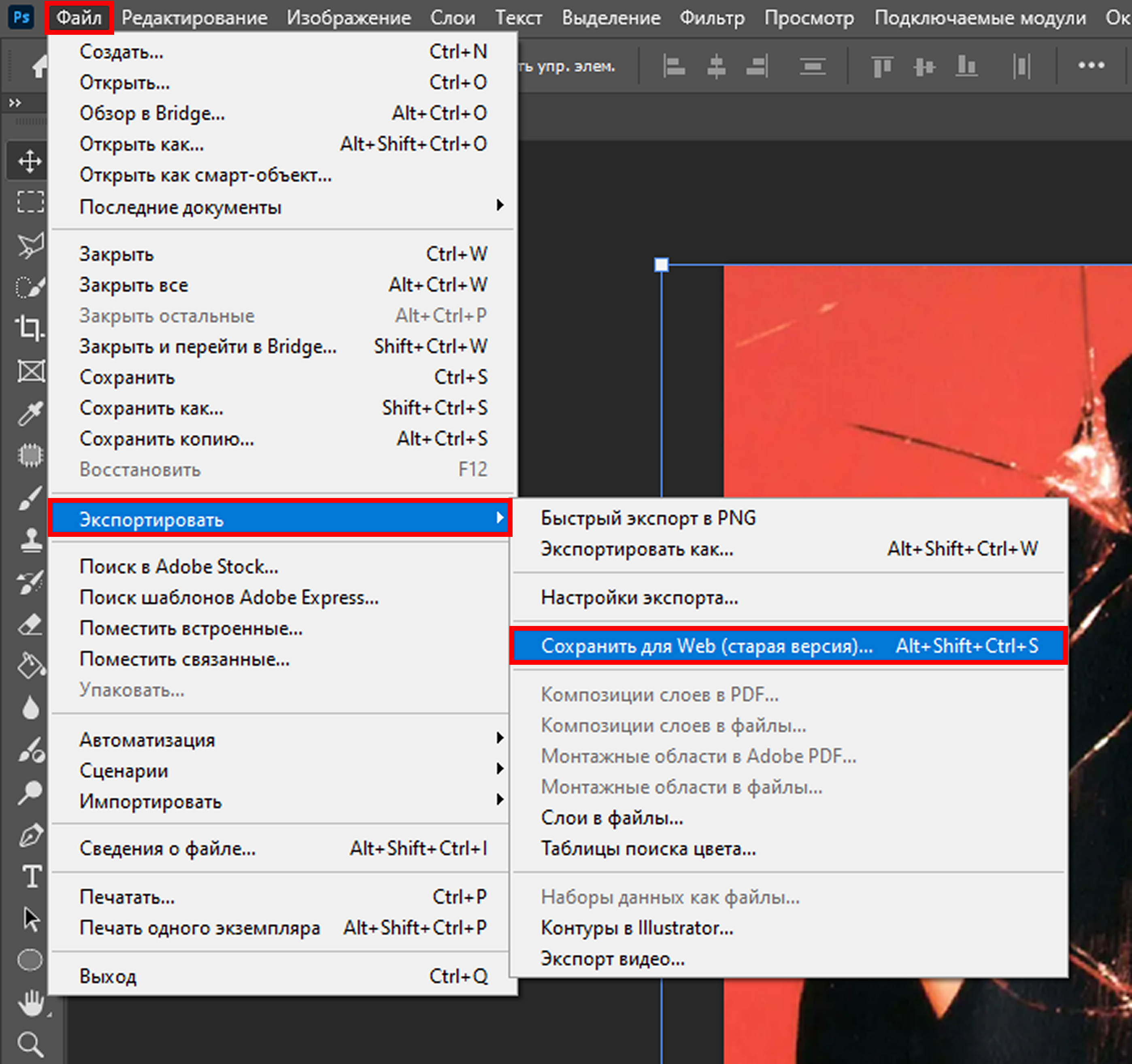1132x1064 pixels.
Task: Select the Rectangular Marquee tool
Action: [x=30, y=202]
